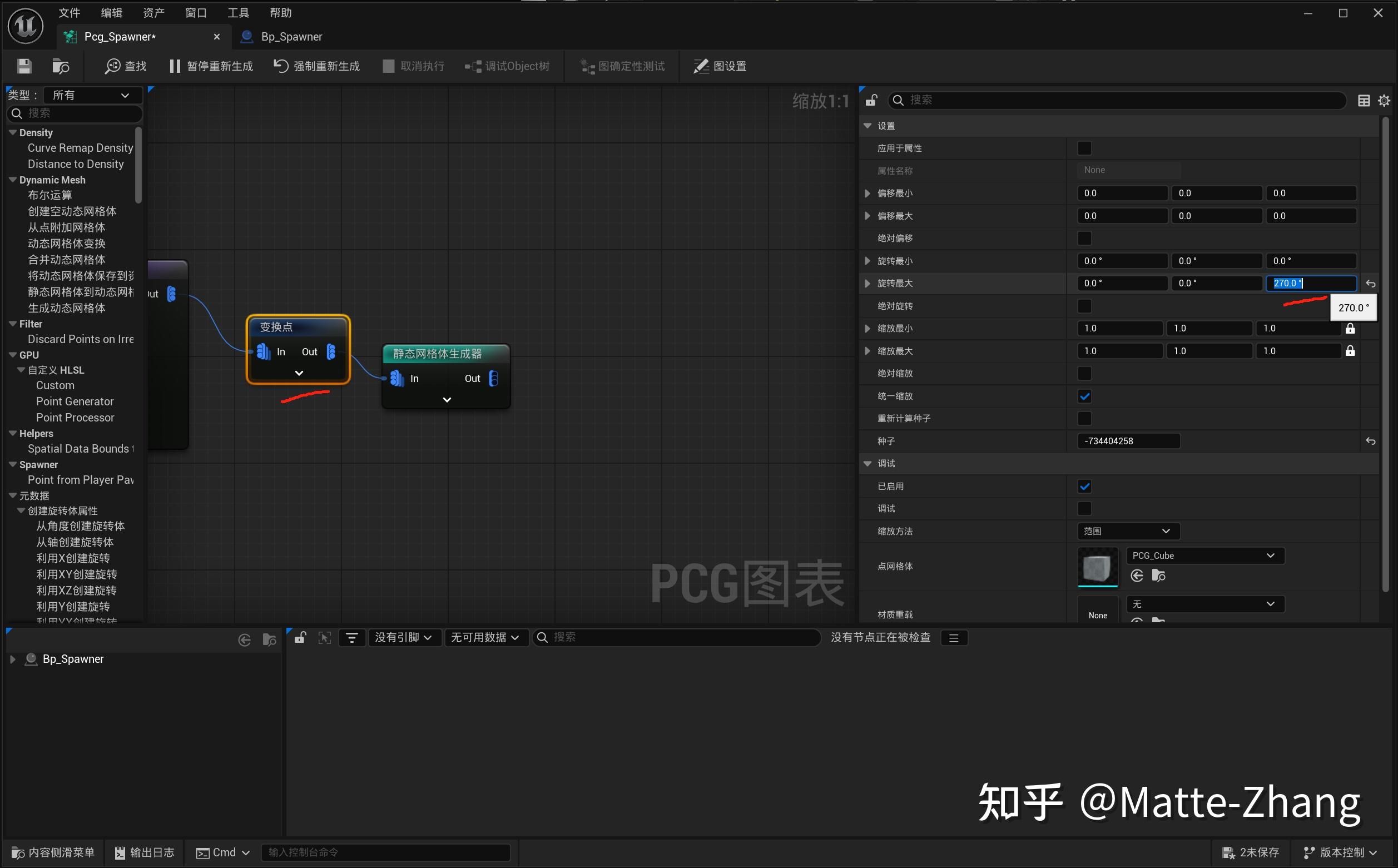Expand Bp_Spawner in the bottom panel
1398x868 pixels.
coord(13,659)
